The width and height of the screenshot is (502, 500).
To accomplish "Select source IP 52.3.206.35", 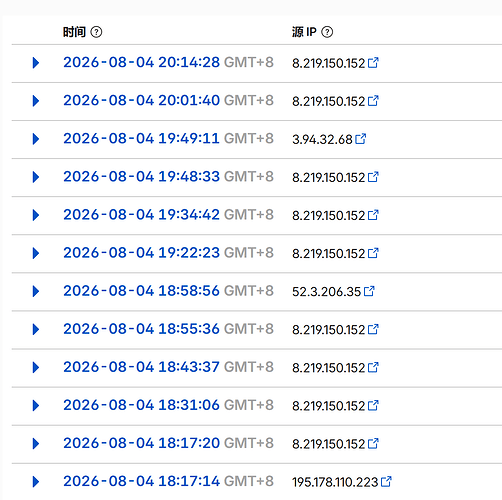I will pyautogui.click(x=327, y=292).
